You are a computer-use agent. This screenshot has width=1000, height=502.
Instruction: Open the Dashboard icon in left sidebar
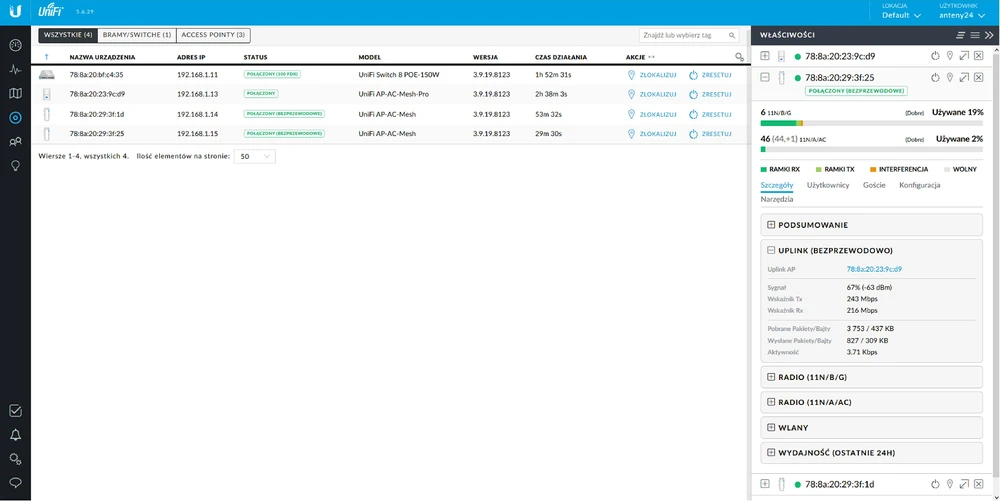[15, 46]
